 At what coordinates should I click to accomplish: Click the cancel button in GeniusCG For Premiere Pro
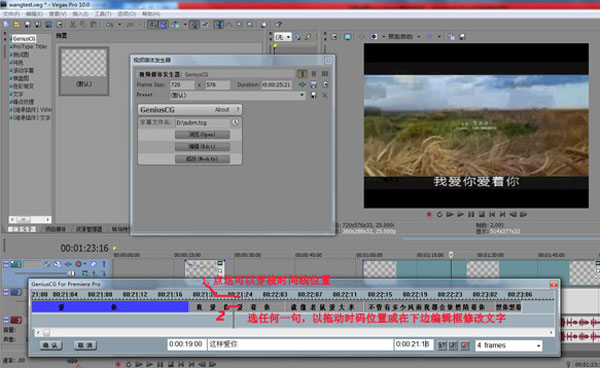(85, 345)
